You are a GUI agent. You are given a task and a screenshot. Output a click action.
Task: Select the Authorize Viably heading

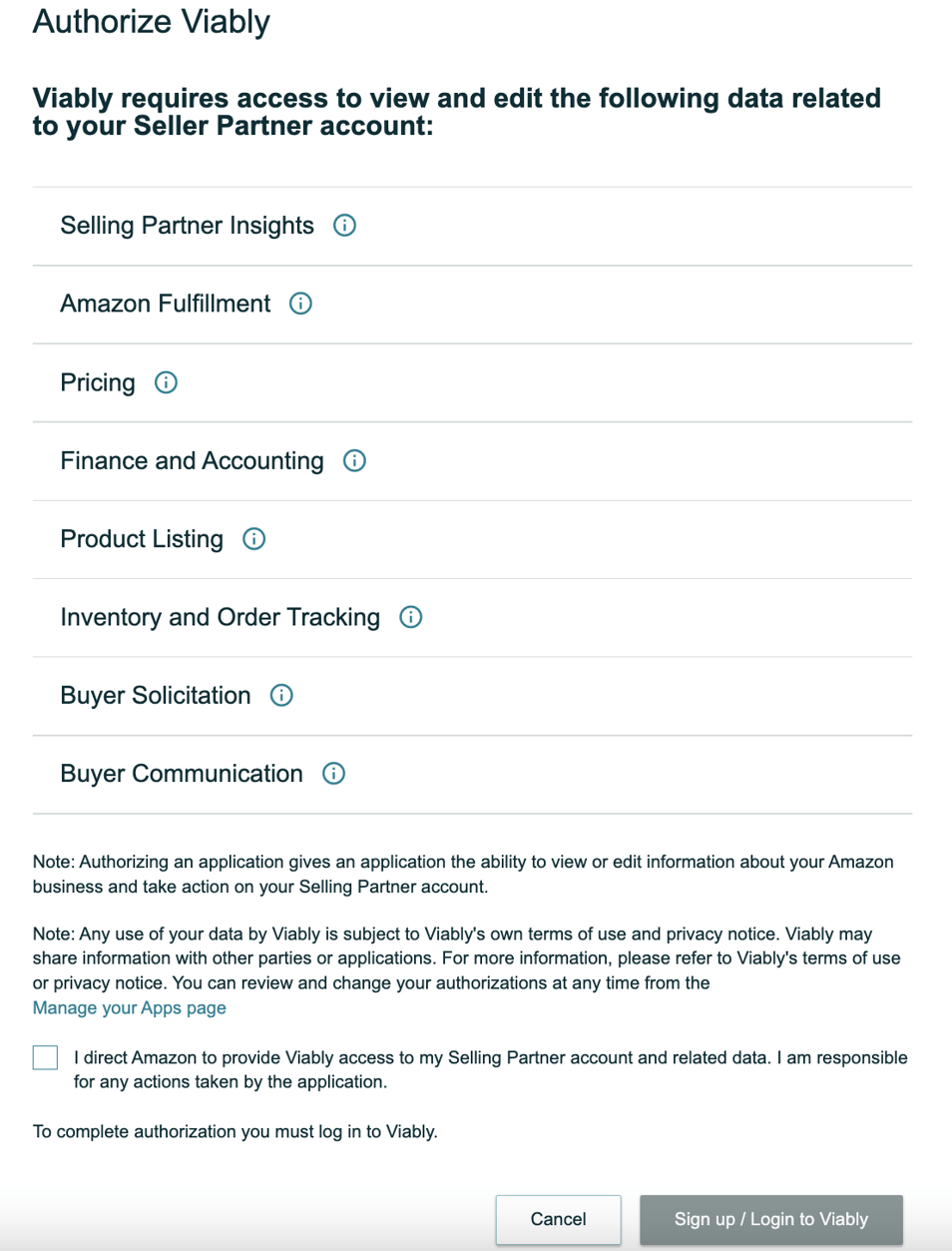click(x=152, y=21)
